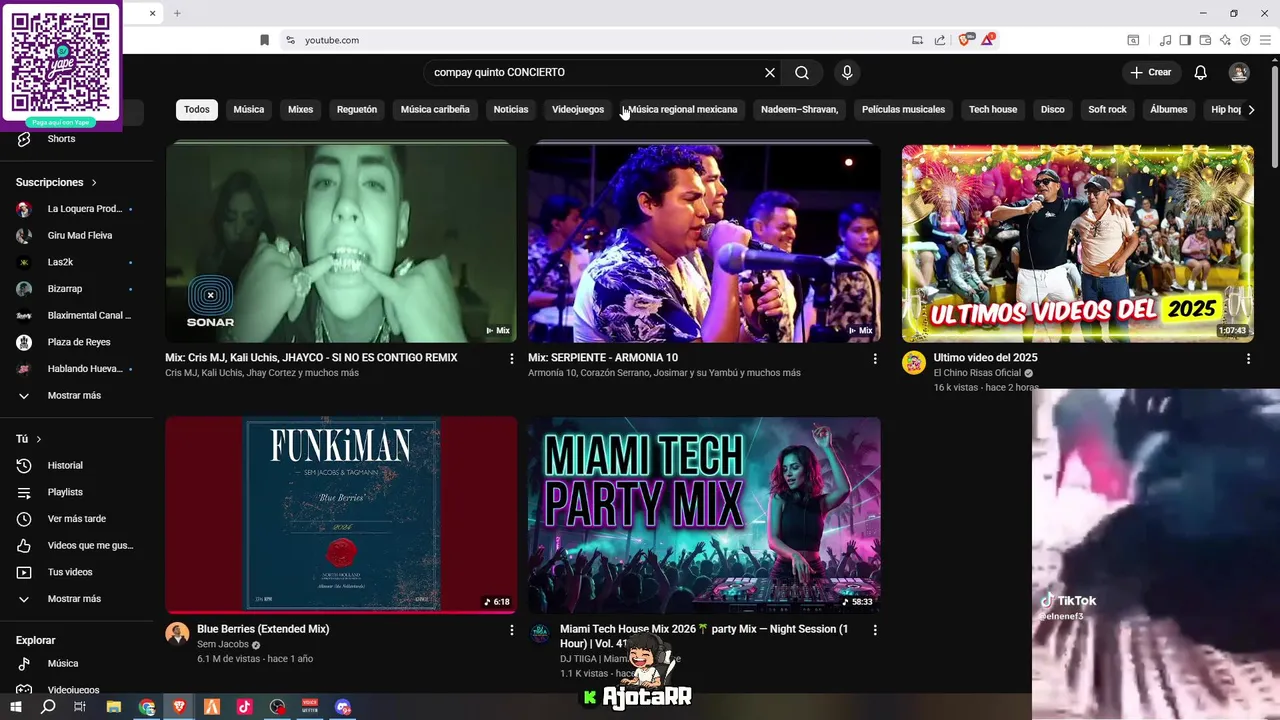The width and height of the screenshot is (1280, 720).
Task: Select the Tech house chip
Action: pos(993,110)
